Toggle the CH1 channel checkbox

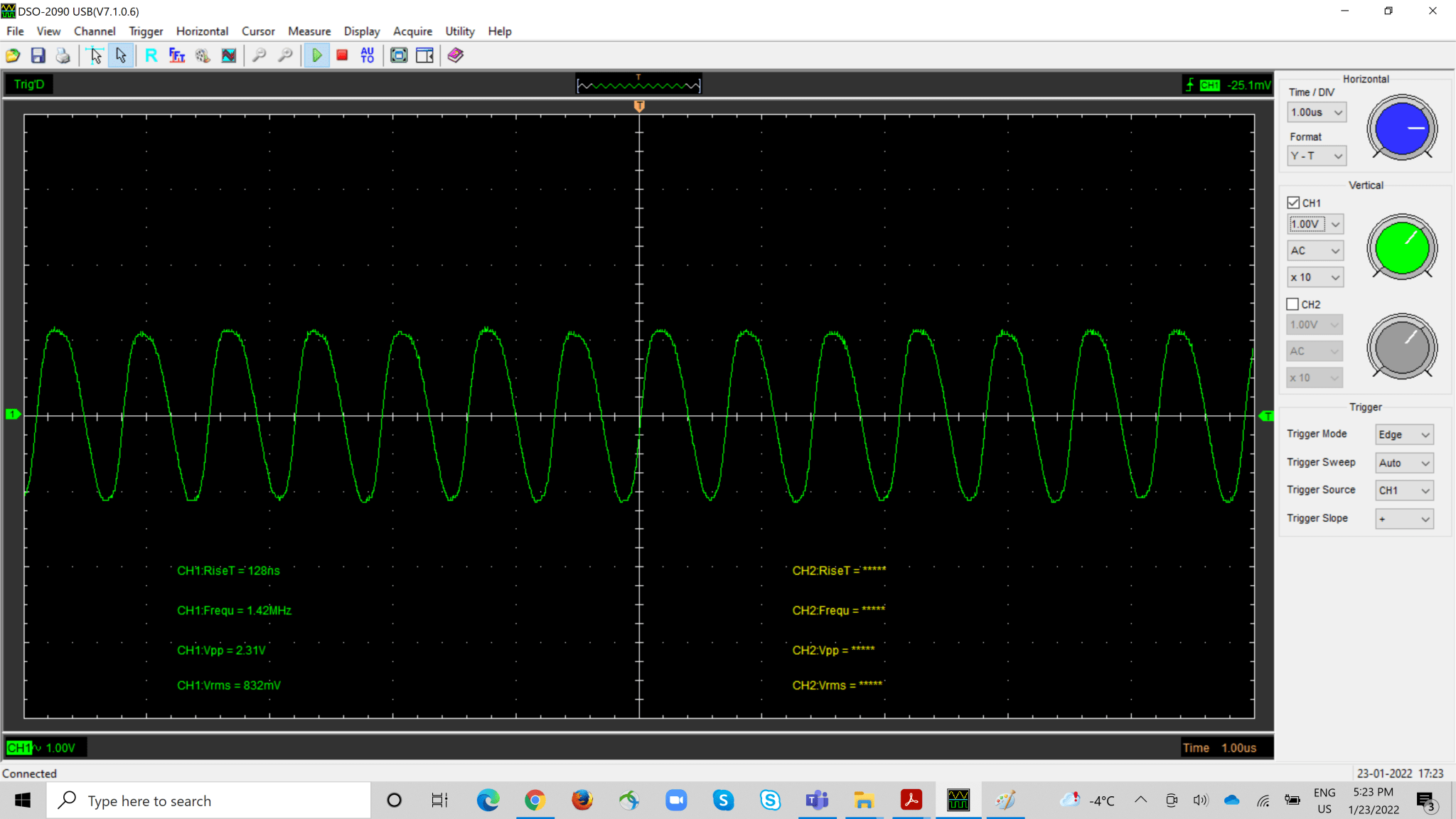pyautogui.click(x=1293, y=203)
